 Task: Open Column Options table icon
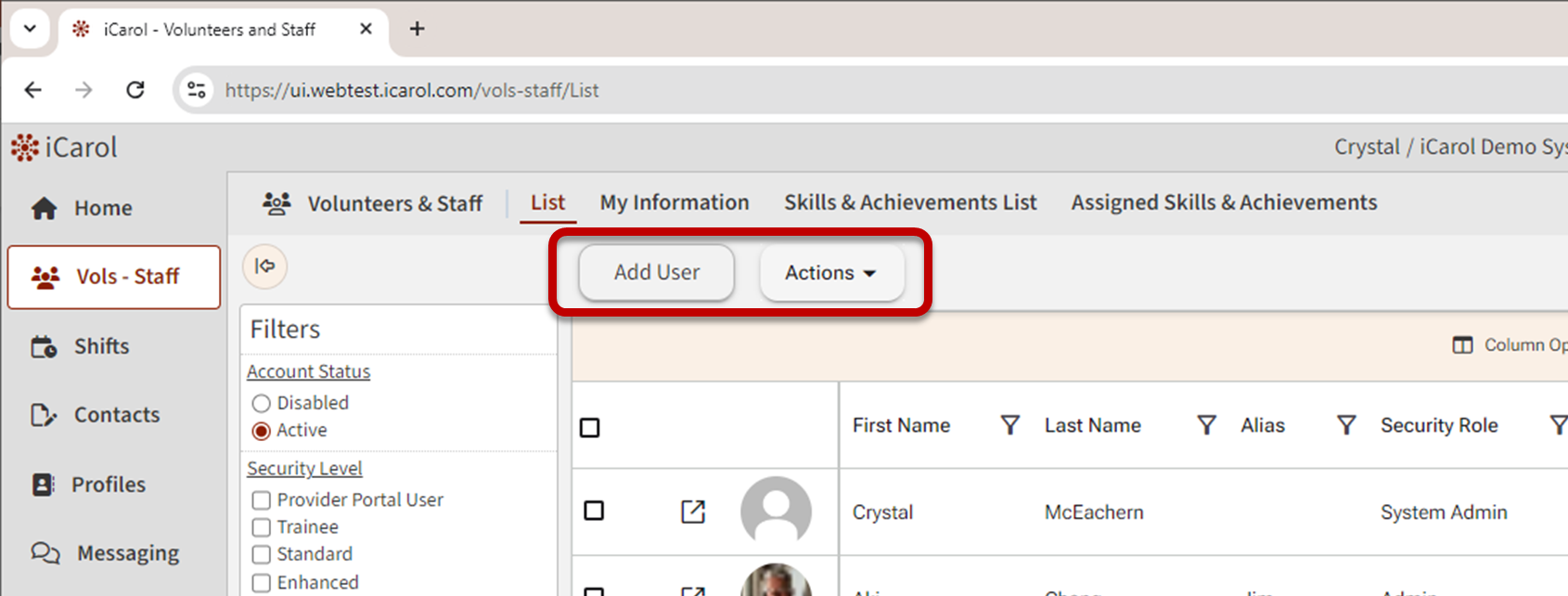(1462, 345)
